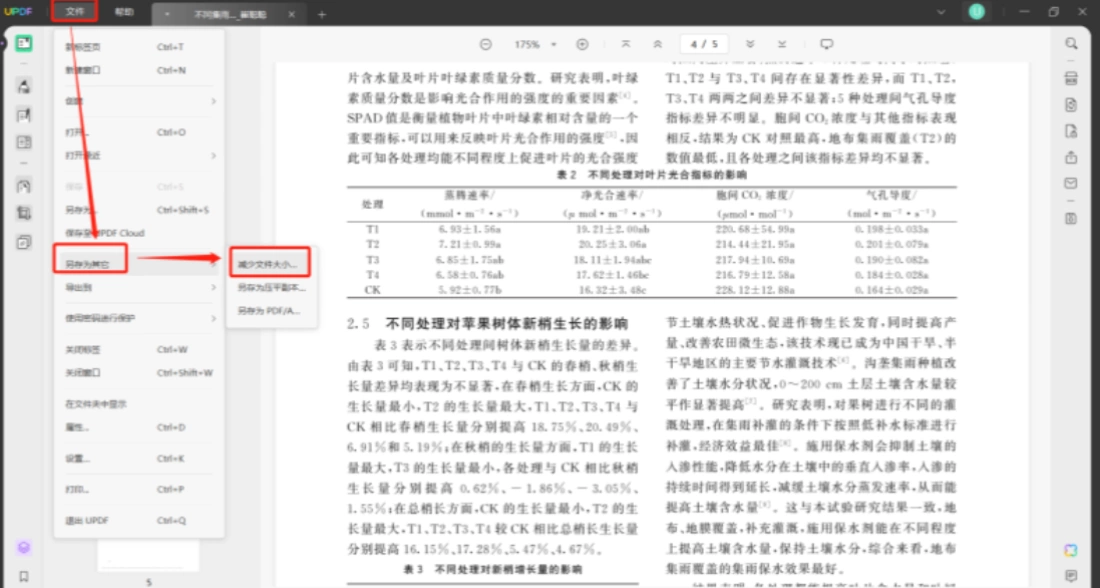Open the crop pages tool in left sidebar
1100x588 pixels.
click(x=24, y=214)
